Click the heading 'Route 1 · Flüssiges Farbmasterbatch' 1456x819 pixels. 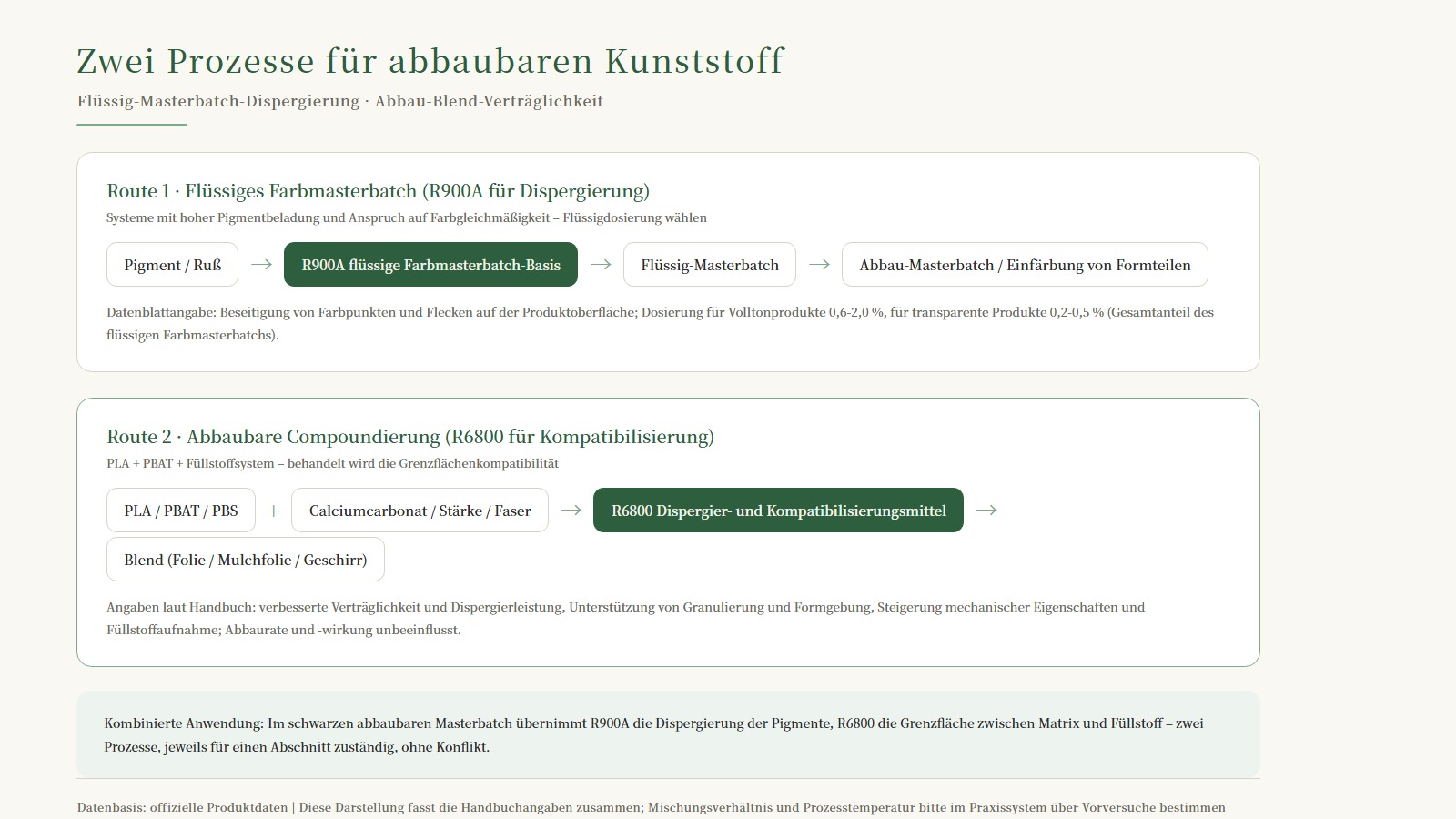(378, 191)
